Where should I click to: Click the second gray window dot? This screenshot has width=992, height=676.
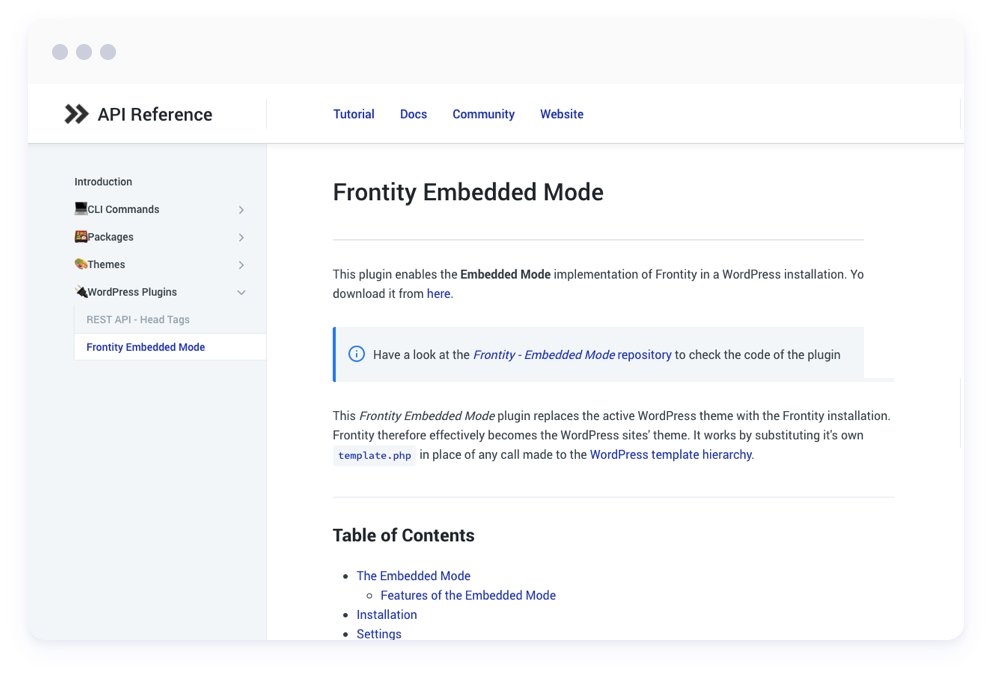(x=84, y=52)
